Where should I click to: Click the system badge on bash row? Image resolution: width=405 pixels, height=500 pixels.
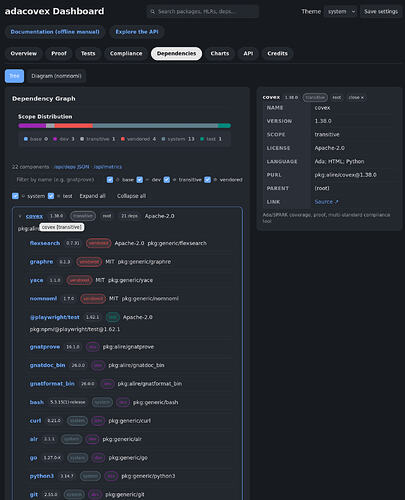click(102, 402)
